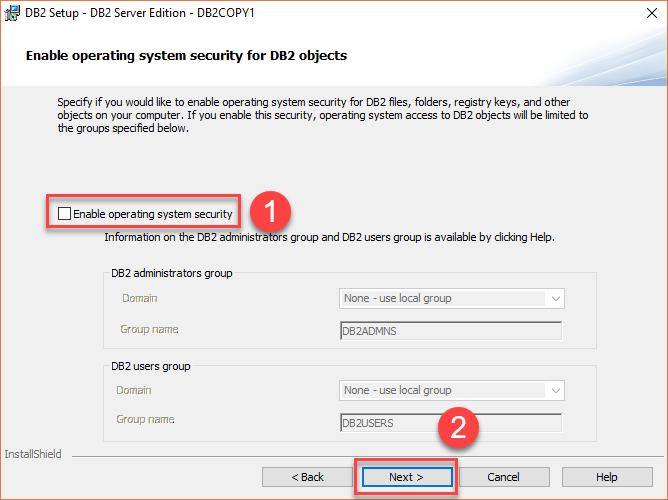Screen dimensions: 668x500
Task: Click the page heading about DB2 objects security
Action: tap(187, 56)
